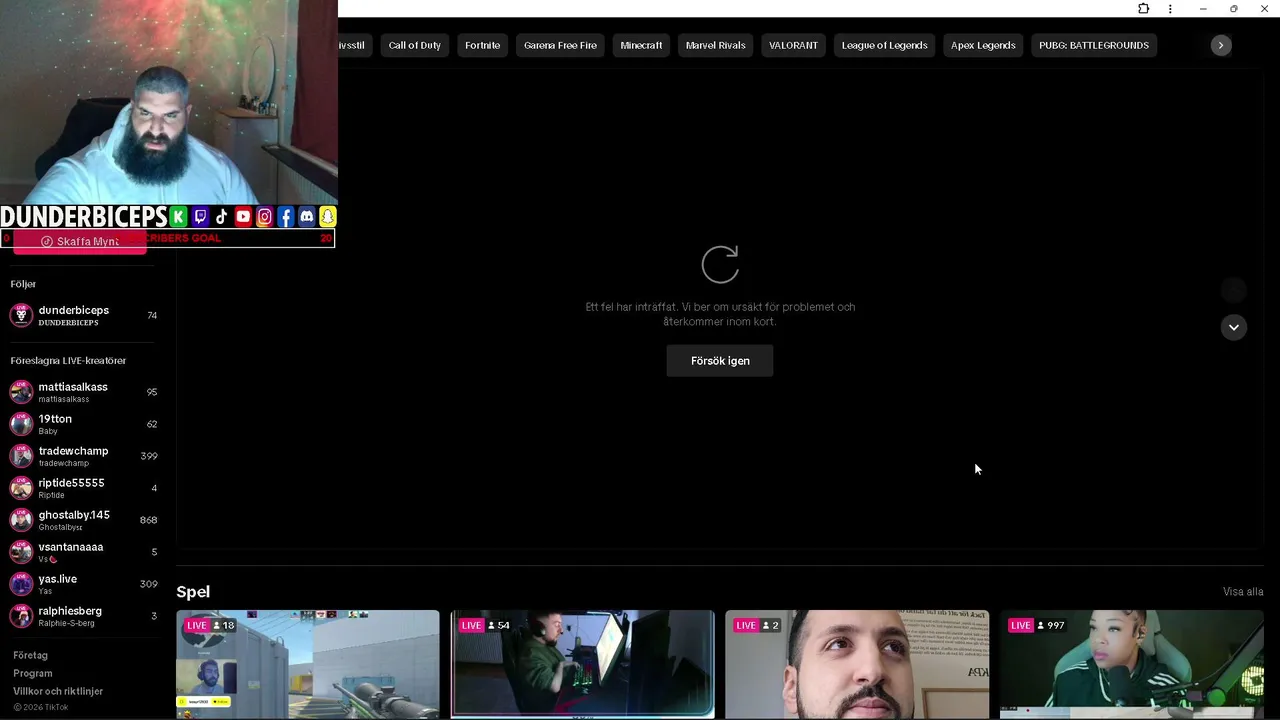Viewport: 1280px width, 720px height.
Task: Click the Kick logo in the stream overlay
Action: pyautogui.click(x=178, y=217)
